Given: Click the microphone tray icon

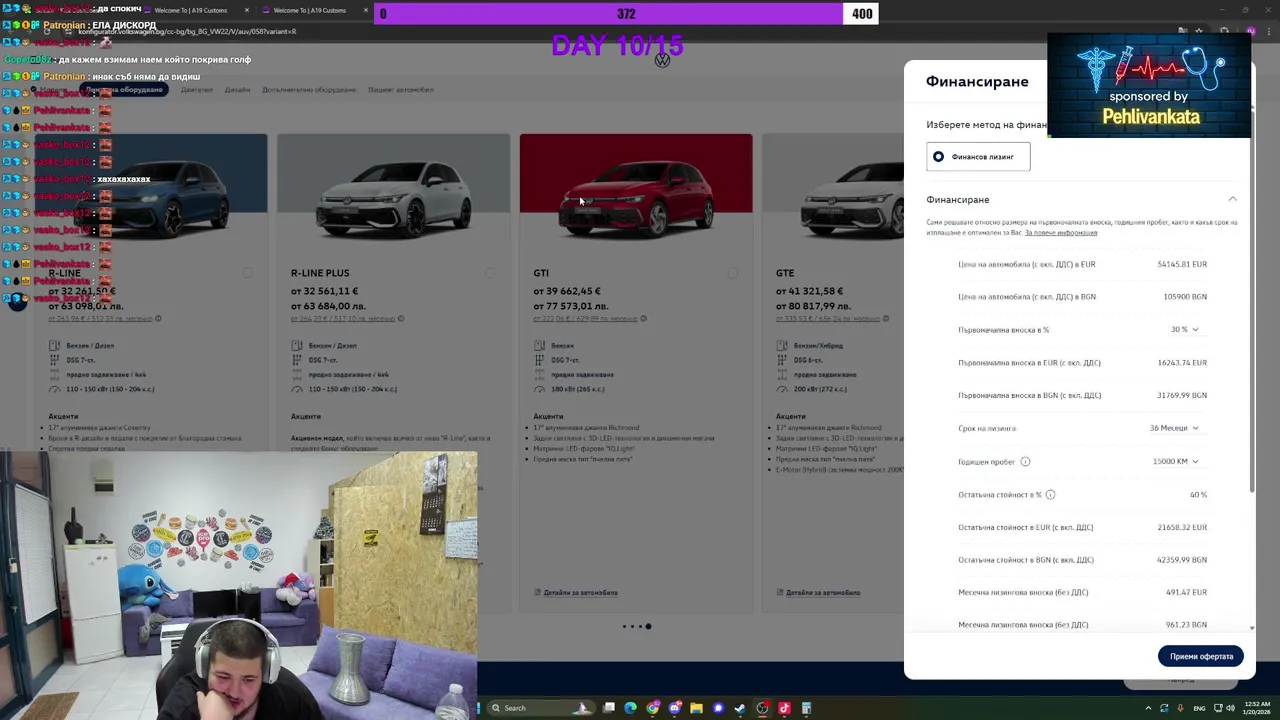Looking at the screenshot, I should (1181, 708).
